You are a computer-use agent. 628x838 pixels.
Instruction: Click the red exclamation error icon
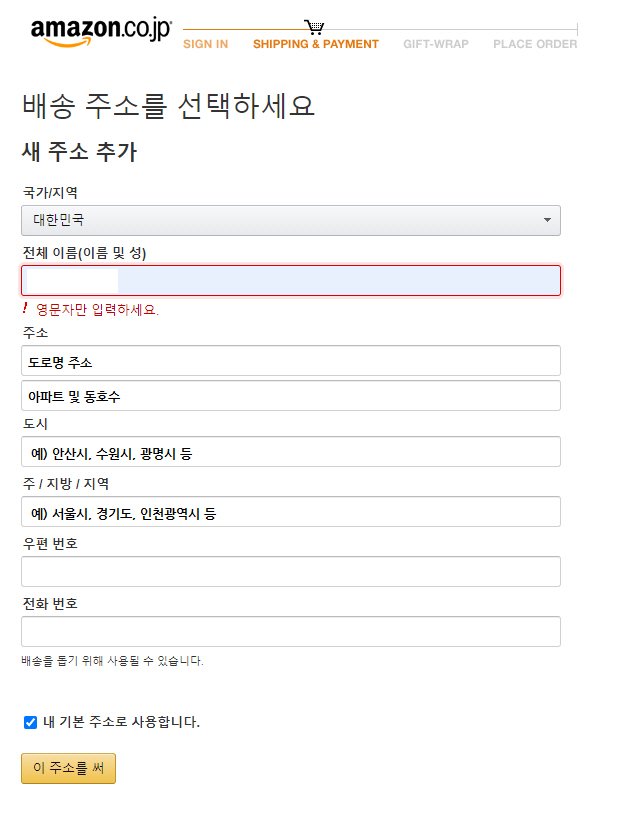tap(25, 309)
